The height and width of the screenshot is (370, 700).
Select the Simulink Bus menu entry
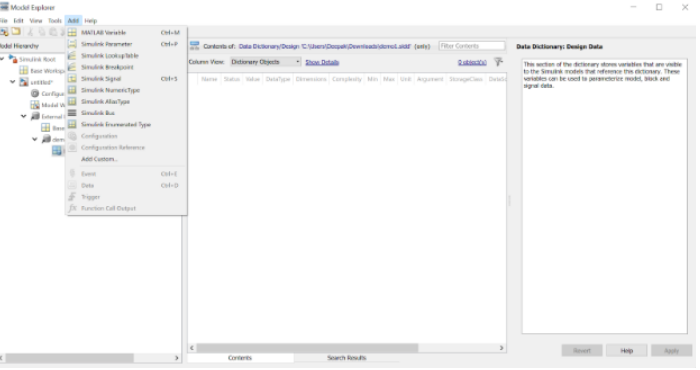[126, 113]
